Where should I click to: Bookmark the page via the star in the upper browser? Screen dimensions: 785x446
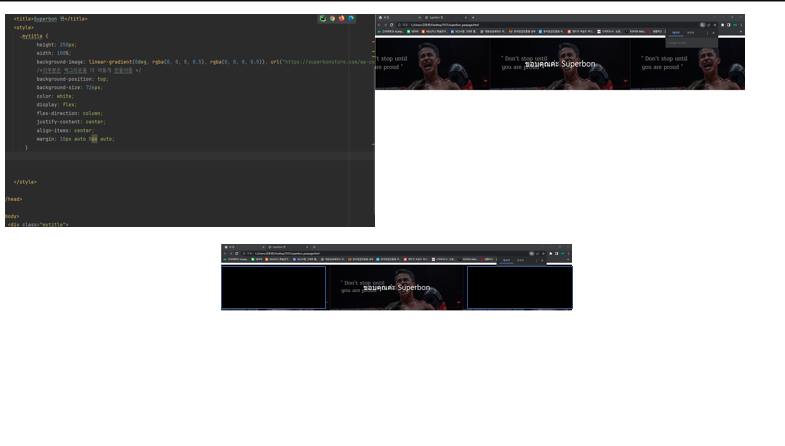point(715,25)
